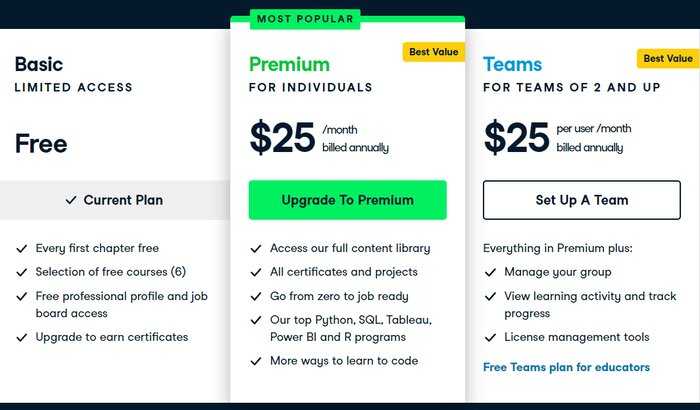Click Upgrade to earn certificates text
Image resolution: width=700 pixels, height=410 pixels.
point(112,337)
